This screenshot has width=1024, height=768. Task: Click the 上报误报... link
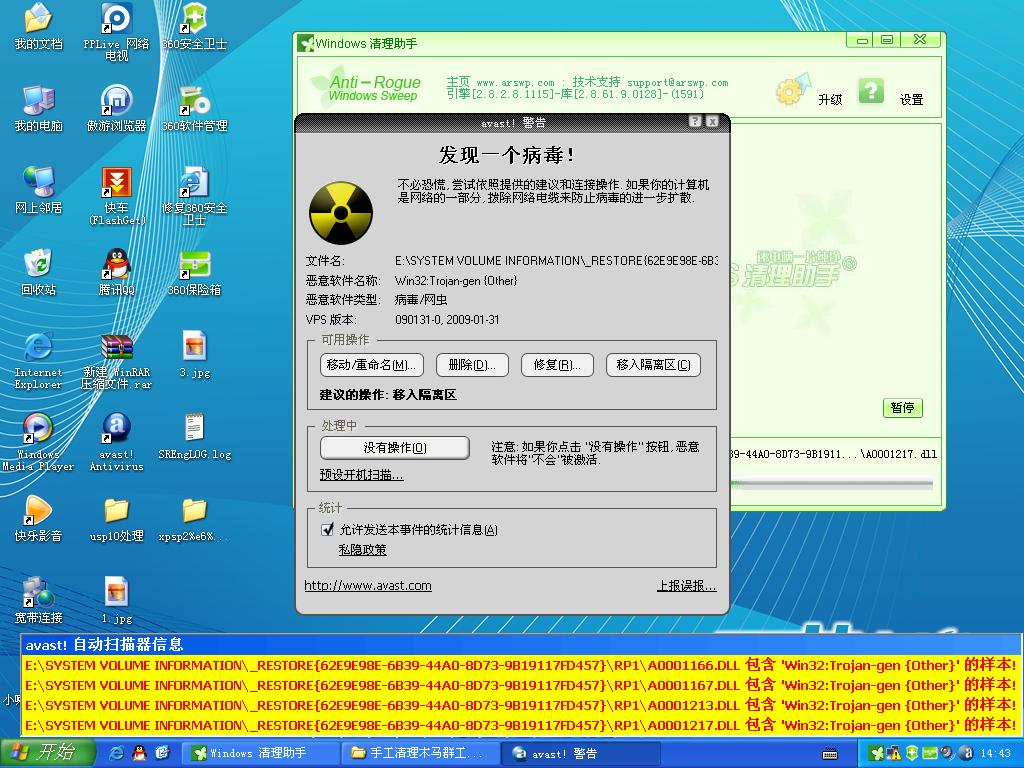coord(686,586)
